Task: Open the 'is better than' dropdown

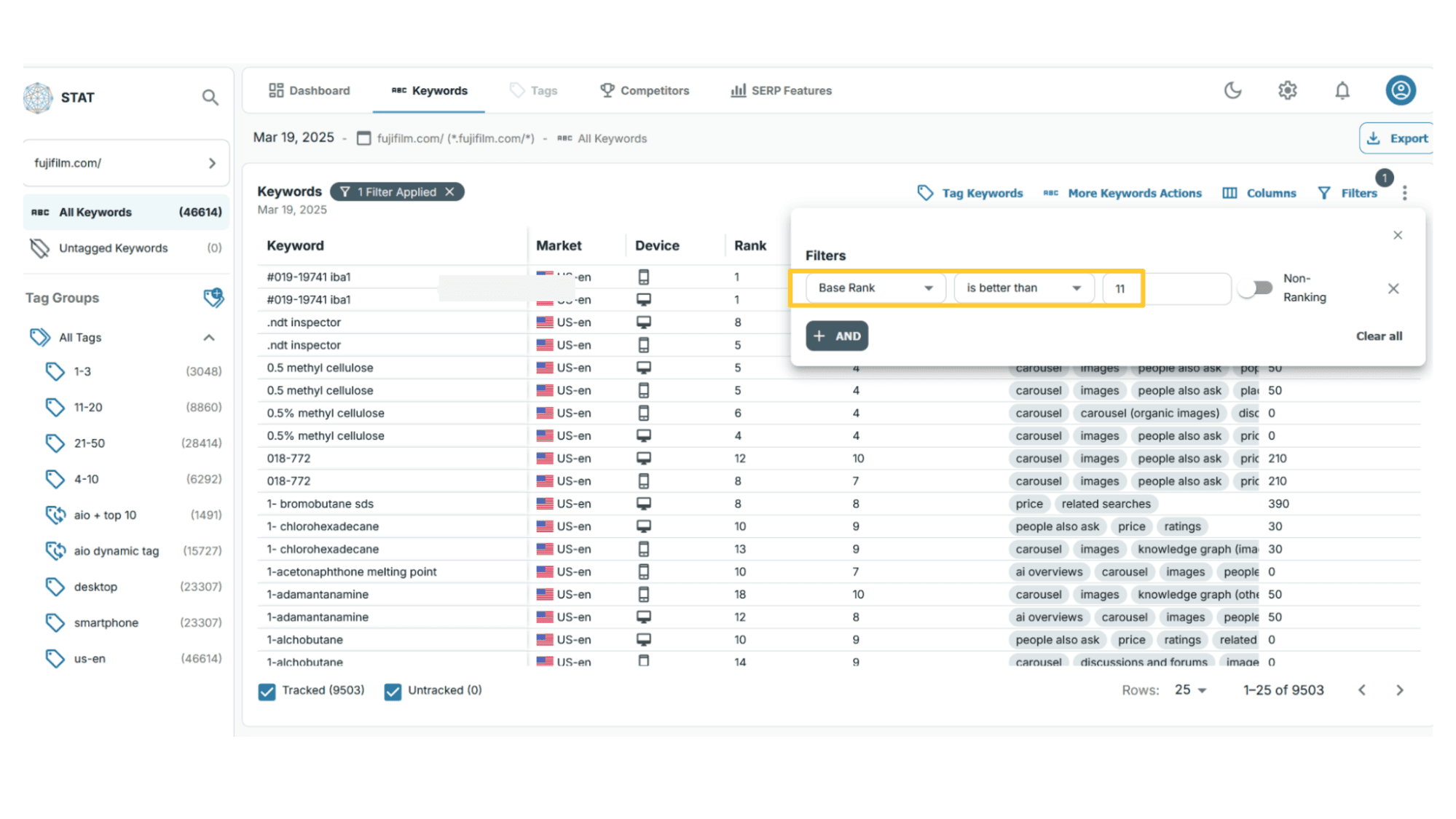Action: (1023, 288)
